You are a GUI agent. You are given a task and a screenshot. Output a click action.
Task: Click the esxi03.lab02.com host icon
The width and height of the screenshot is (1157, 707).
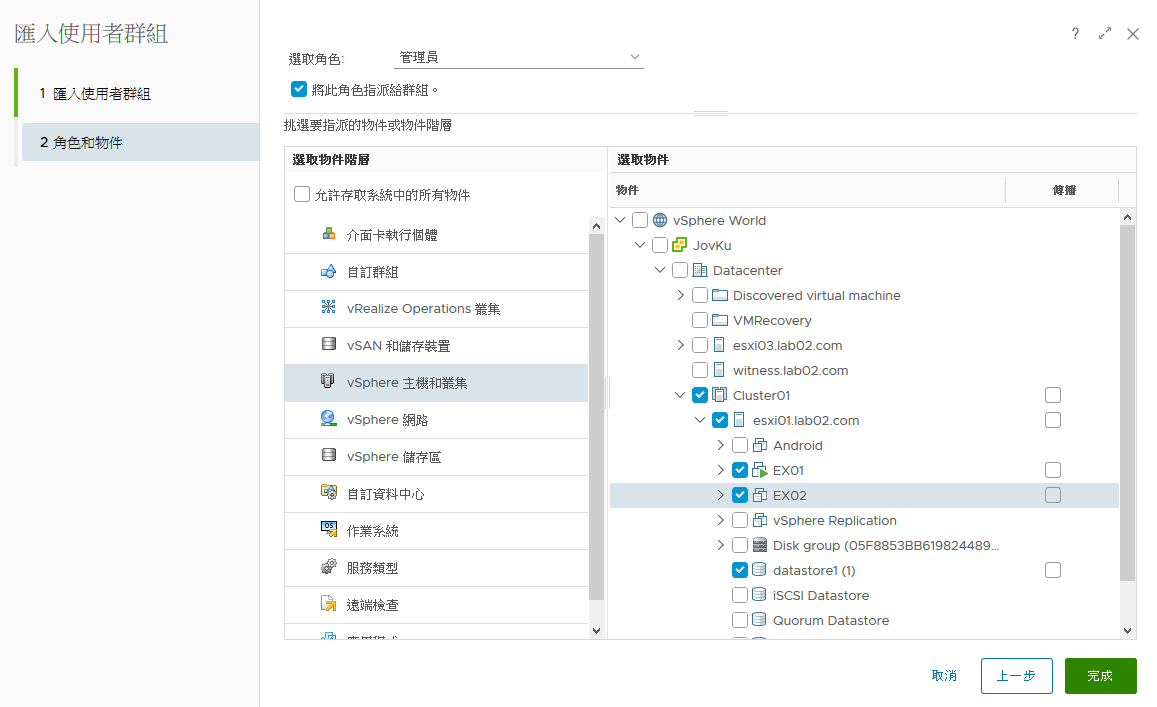(x=719, y=345)
